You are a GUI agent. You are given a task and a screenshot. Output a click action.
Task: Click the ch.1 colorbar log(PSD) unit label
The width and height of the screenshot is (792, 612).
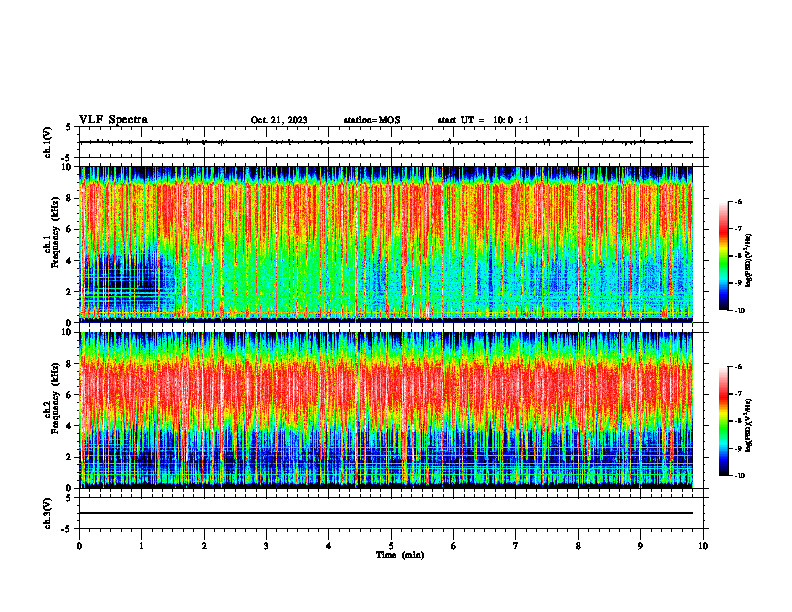click(x=749, y=260)
